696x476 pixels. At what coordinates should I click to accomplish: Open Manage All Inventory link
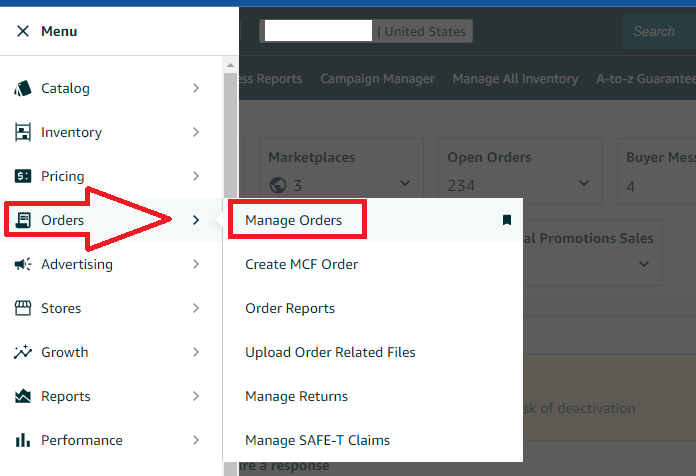(x=515, y=79)
